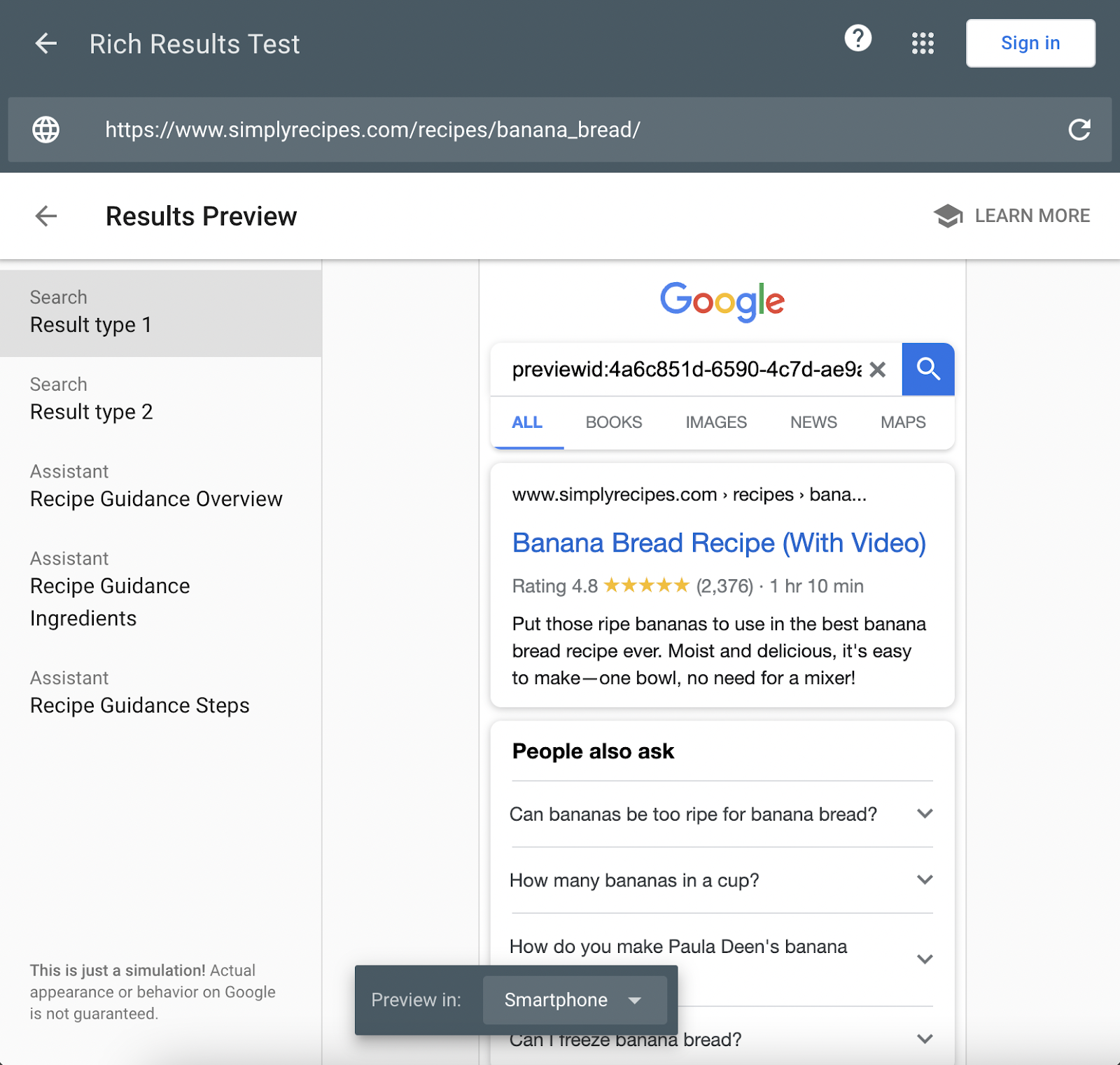Expand the Paula Deen's banana question

[722, 959]
